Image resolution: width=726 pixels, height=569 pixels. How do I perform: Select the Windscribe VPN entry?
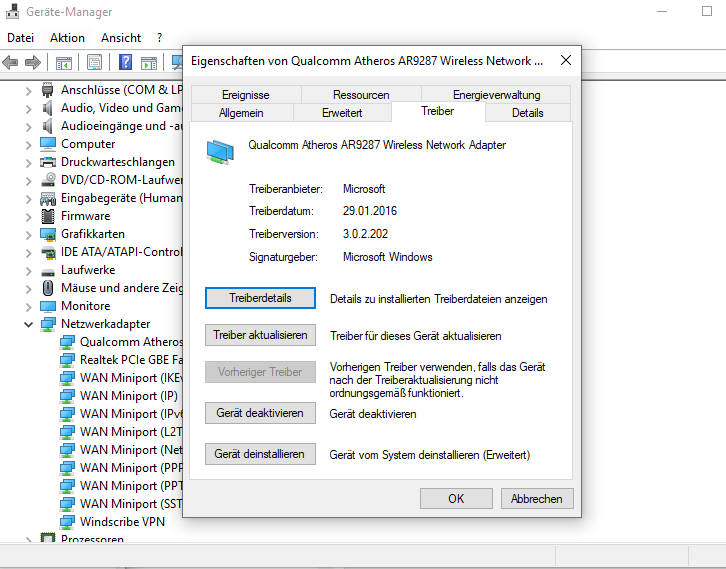tap(122, 522)
